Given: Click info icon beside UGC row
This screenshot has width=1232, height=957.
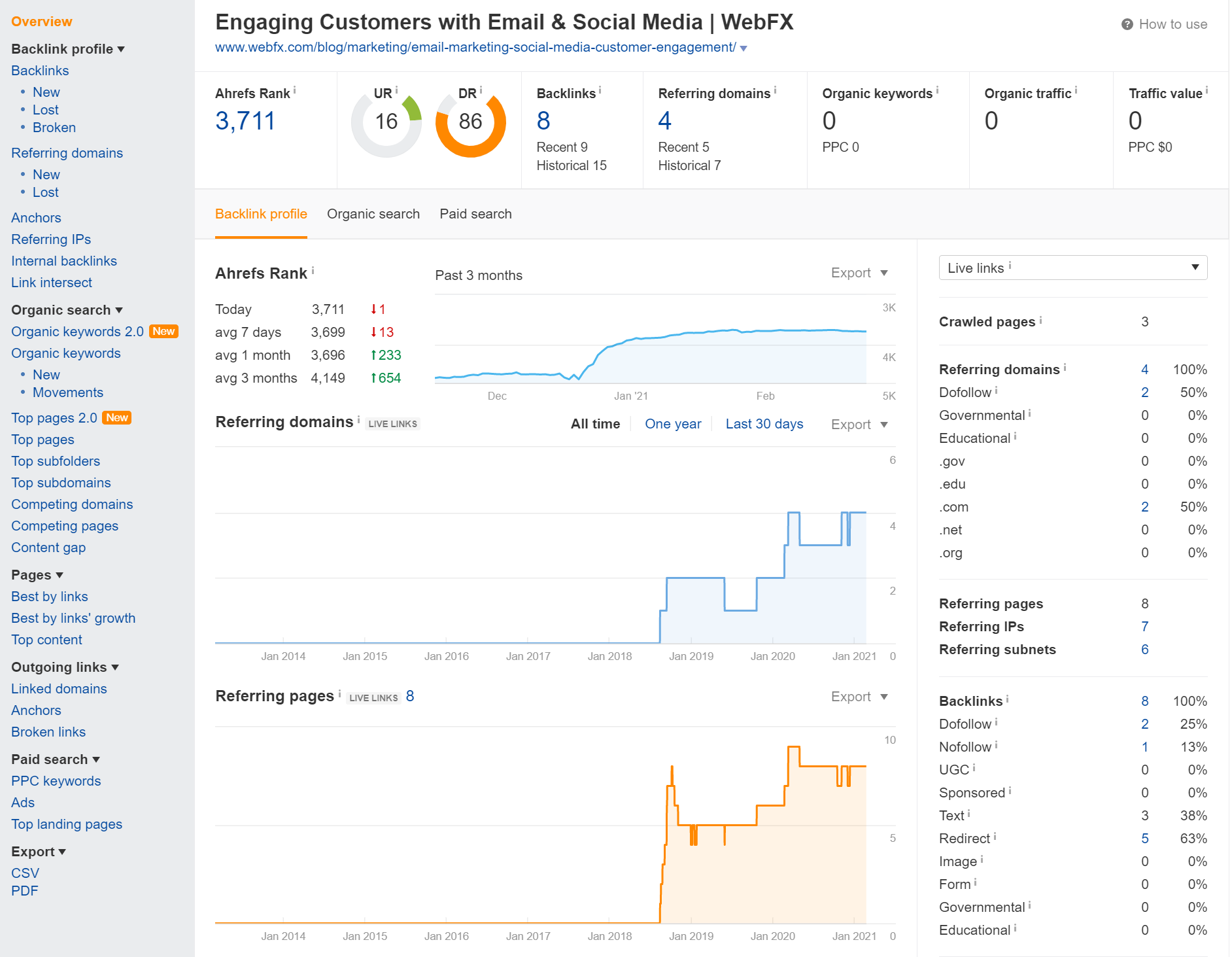Looking at the screenshot, I should [974, 768].
